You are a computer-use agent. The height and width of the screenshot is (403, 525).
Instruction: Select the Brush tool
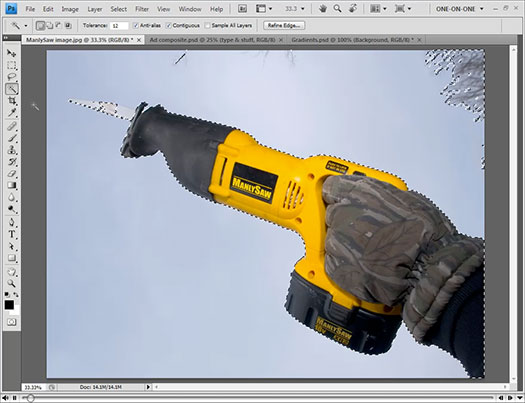[11, 138]
